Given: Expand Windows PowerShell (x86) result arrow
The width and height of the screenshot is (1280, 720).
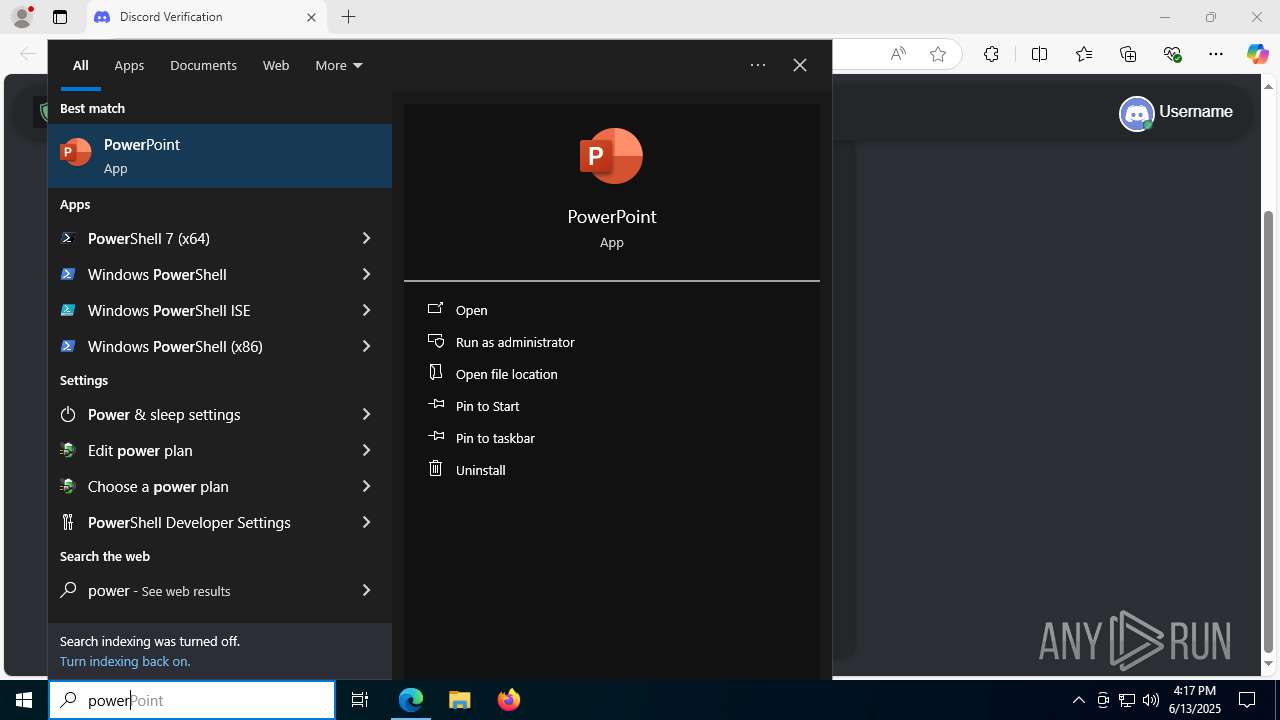Looking at the screenshot, I should [366, 346].
